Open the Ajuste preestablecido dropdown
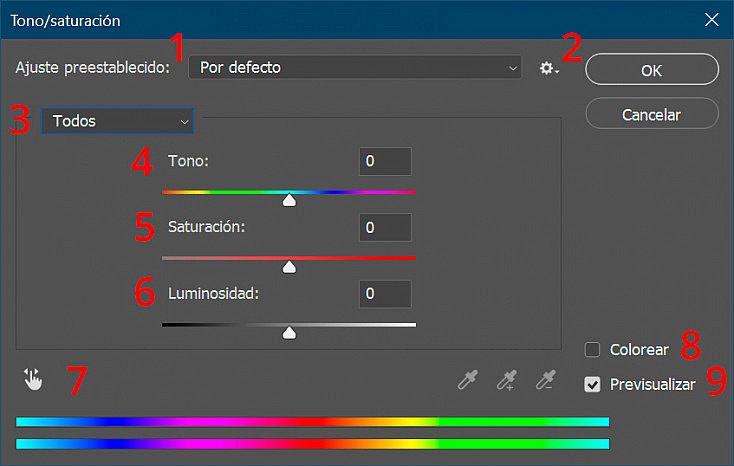 click(355, 67)
